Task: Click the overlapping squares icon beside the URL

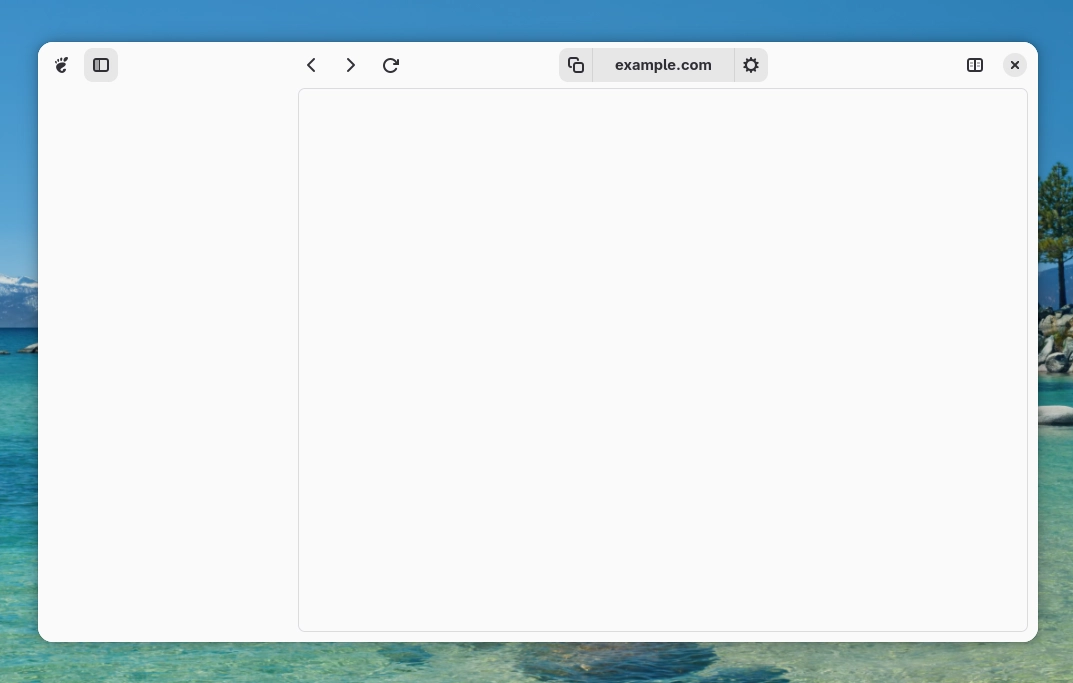Action: coord(576,65)
